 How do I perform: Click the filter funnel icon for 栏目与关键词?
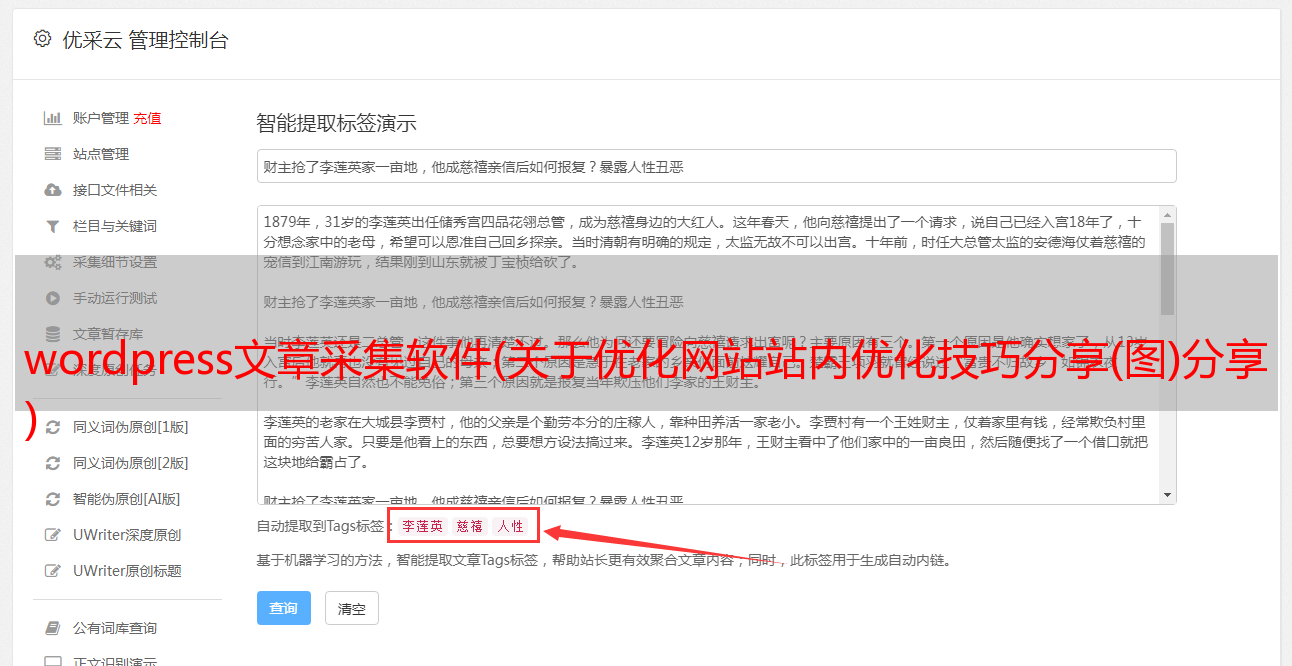click(53, 226)
